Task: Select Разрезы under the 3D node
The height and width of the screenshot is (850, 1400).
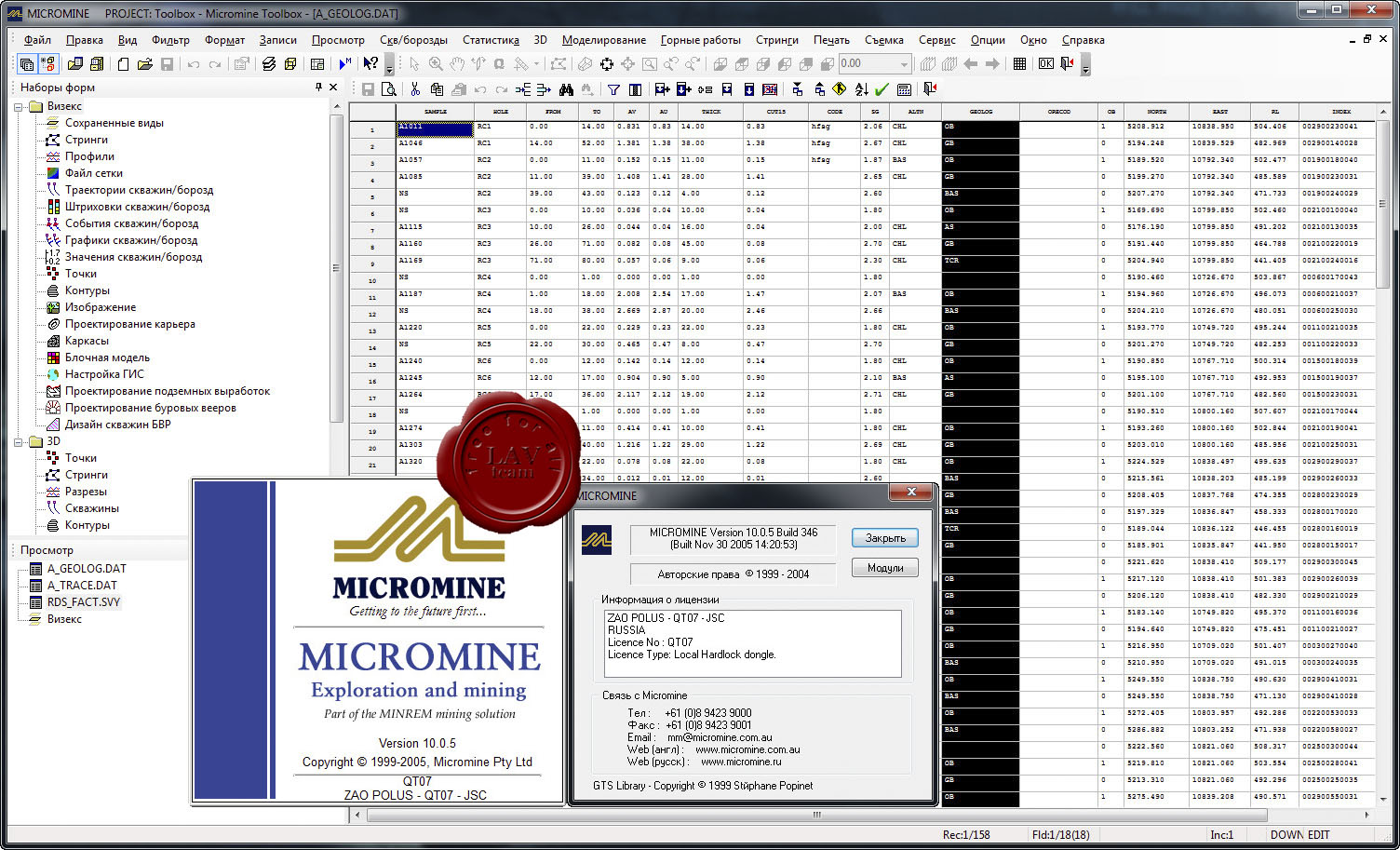Action: [x=86, y=492]
